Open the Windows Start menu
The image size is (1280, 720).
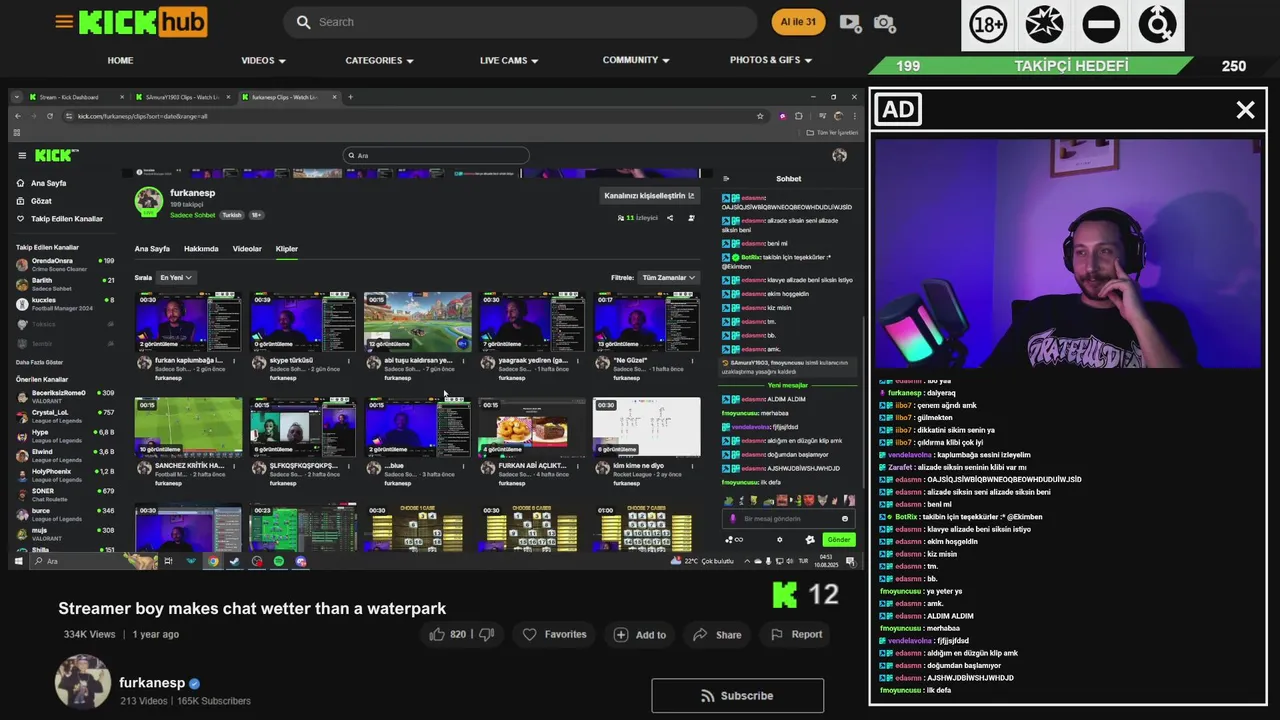pos(17,561)
